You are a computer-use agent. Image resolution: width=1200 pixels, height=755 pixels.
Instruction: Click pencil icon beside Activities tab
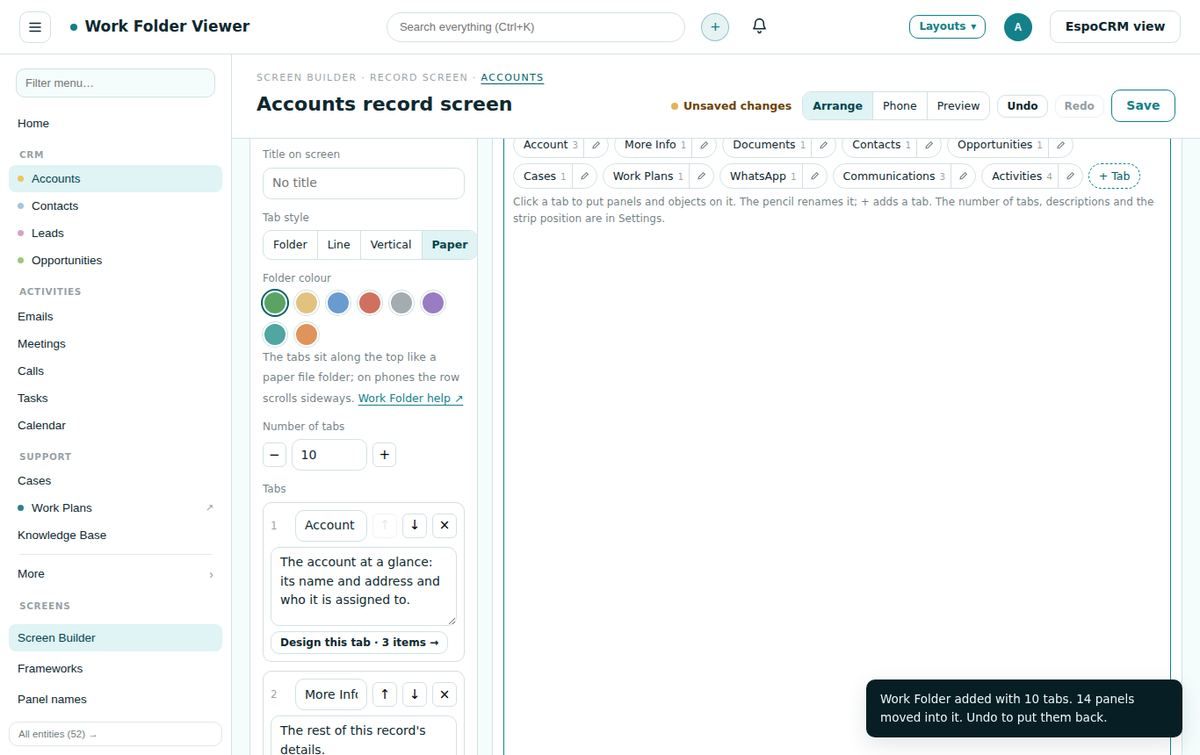[1071, 176]
